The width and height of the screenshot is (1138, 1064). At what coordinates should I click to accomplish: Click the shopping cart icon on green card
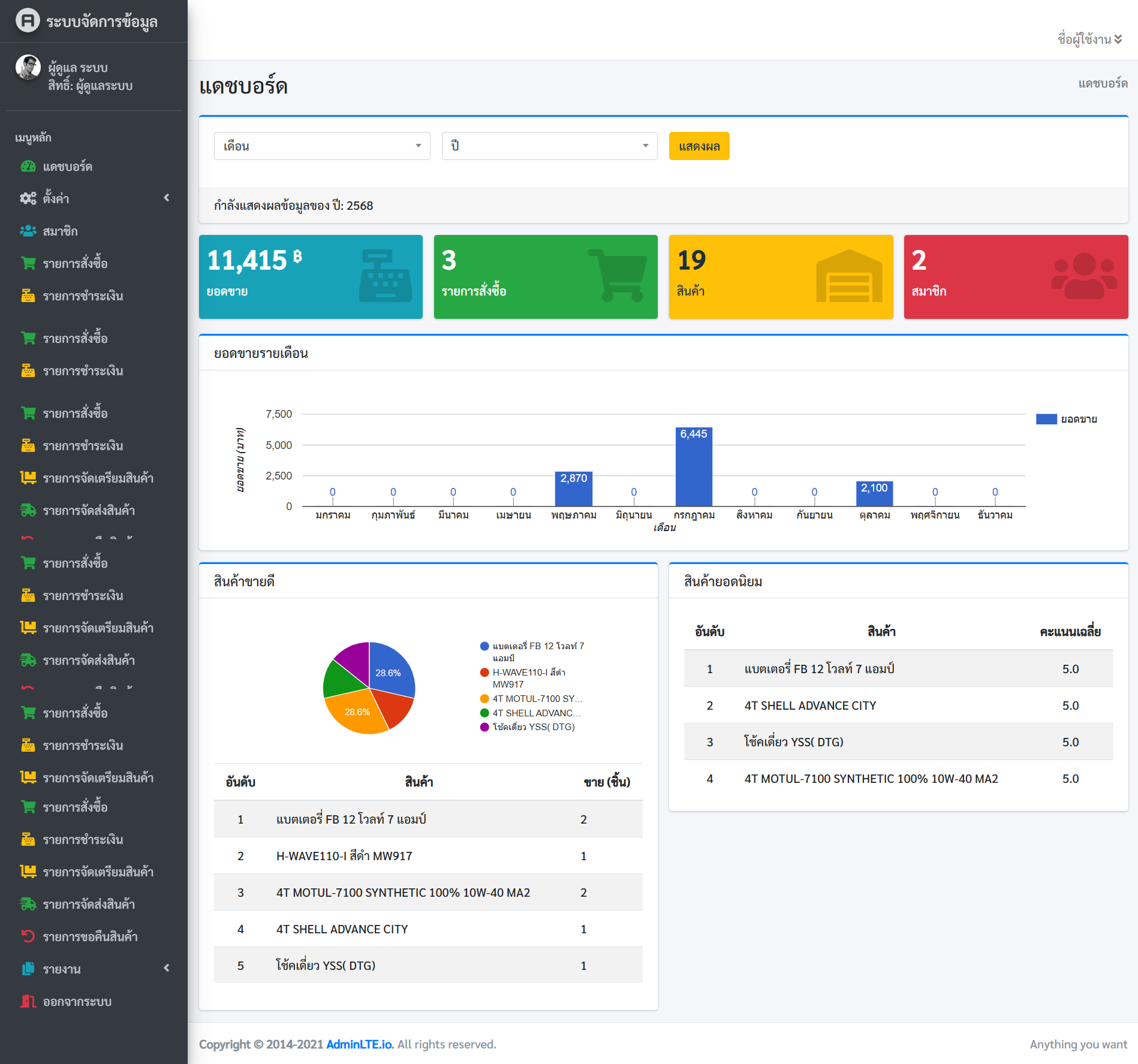(618, 275)
